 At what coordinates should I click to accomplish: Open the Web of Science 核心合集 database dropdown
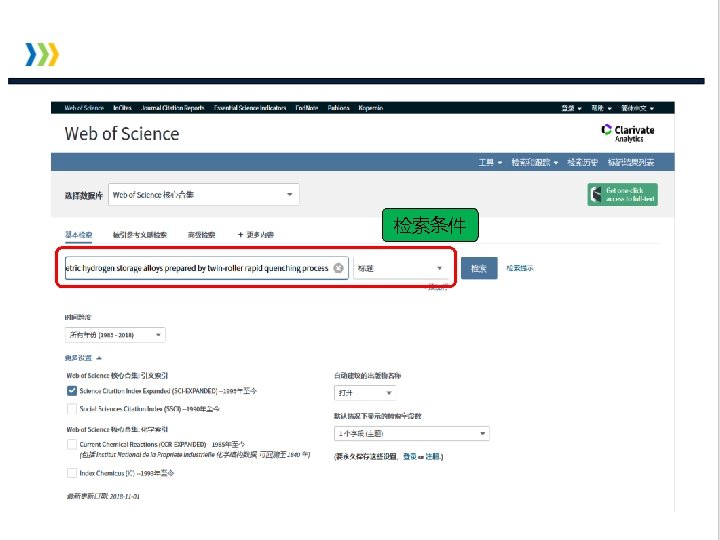[x=204, y=195]
